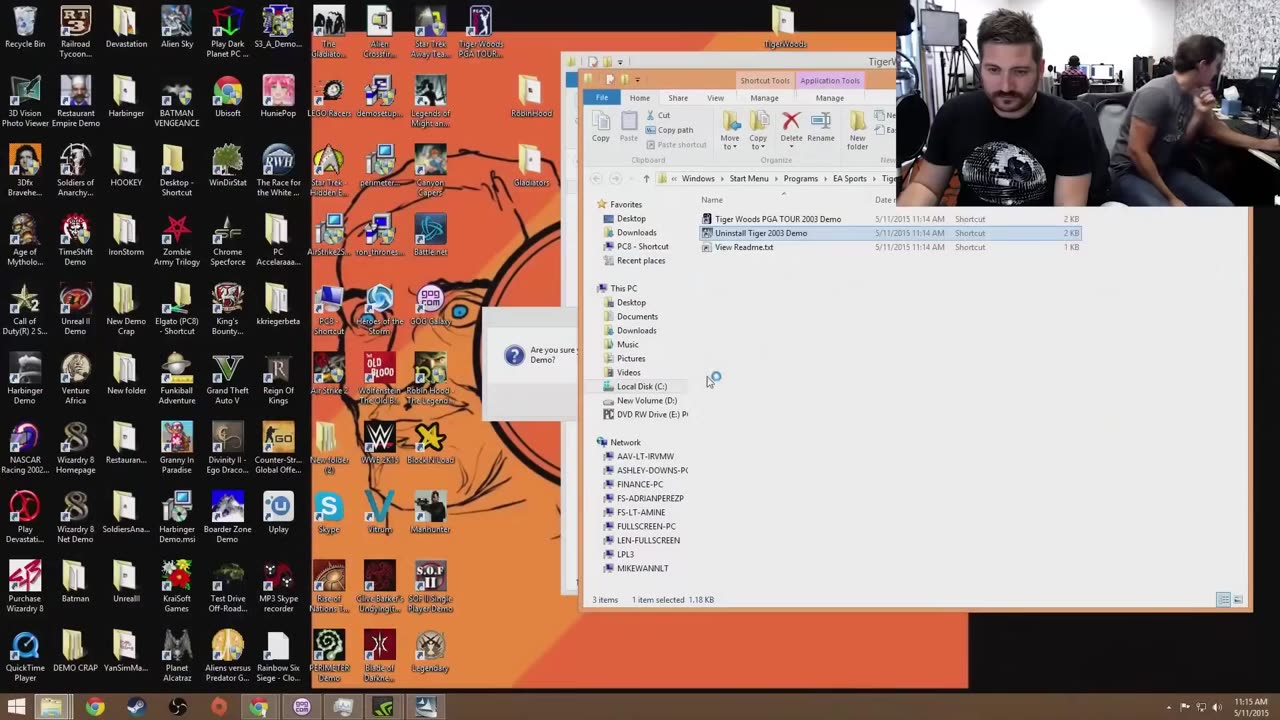Open Documents under This PC
Image resolution: width=1280 pixels, height=720 pixels.
coord(637,317)
